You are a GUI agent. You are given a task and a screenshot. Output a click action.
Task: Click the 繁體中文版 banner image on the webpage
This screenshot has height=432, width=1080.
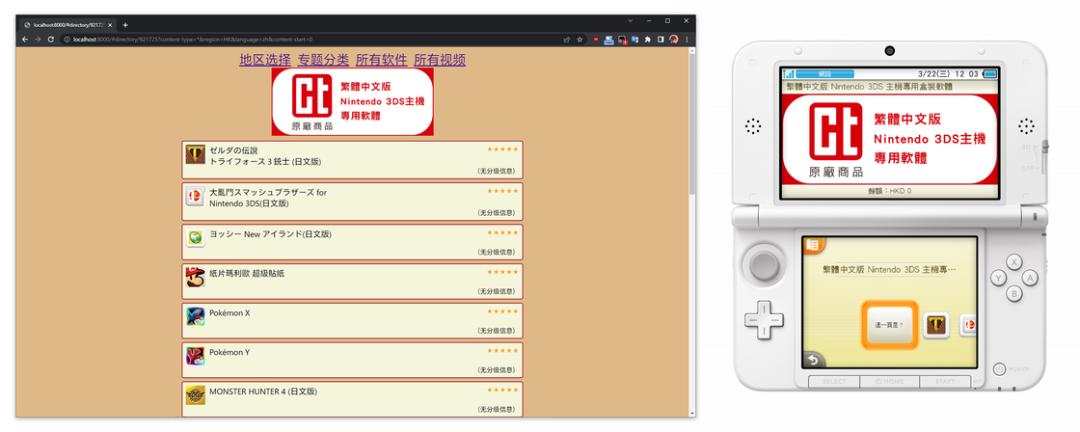pyautogui.click(x=353, y=101)
